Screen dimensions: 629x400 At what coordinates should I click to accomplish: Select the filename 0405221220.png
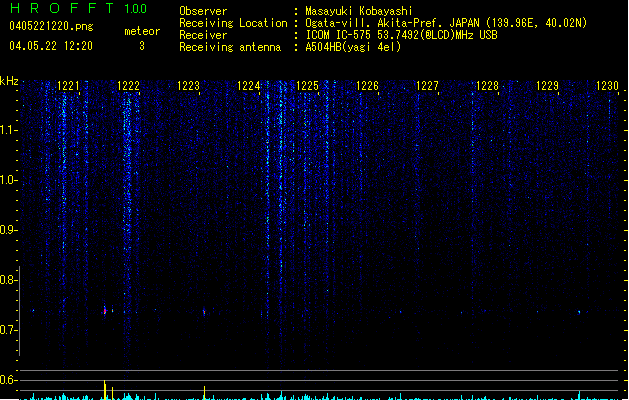point(51,26)
